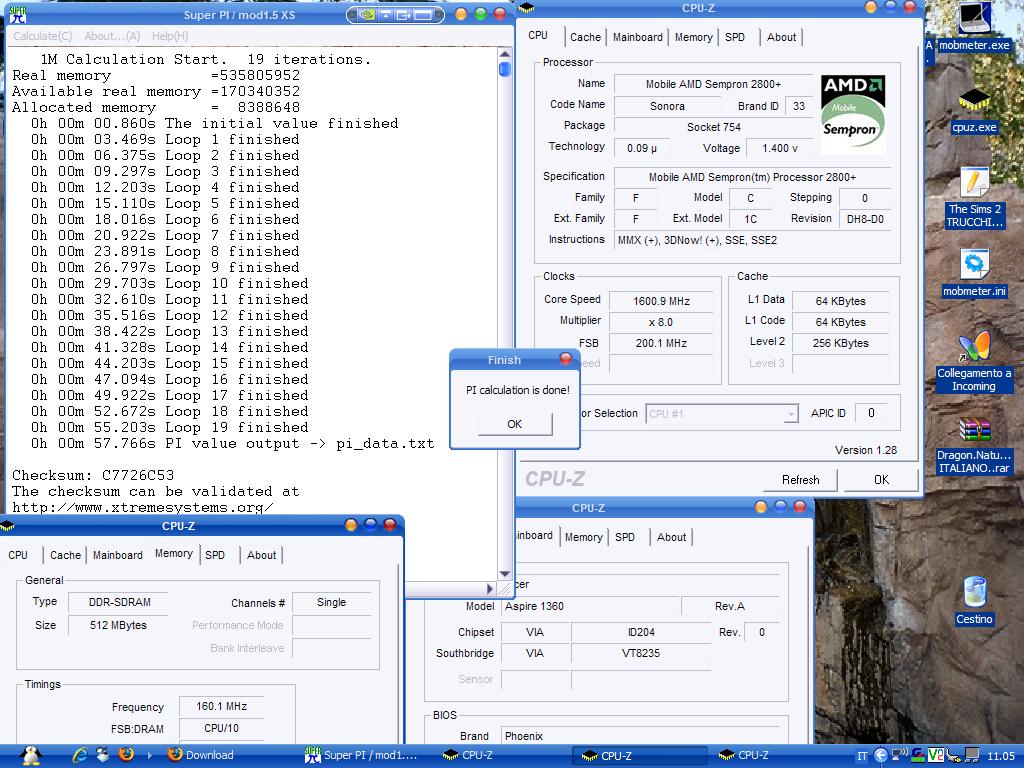Select Memory tab in top CPU-Z window
The image size is (1024, 768).
[693, 37]
